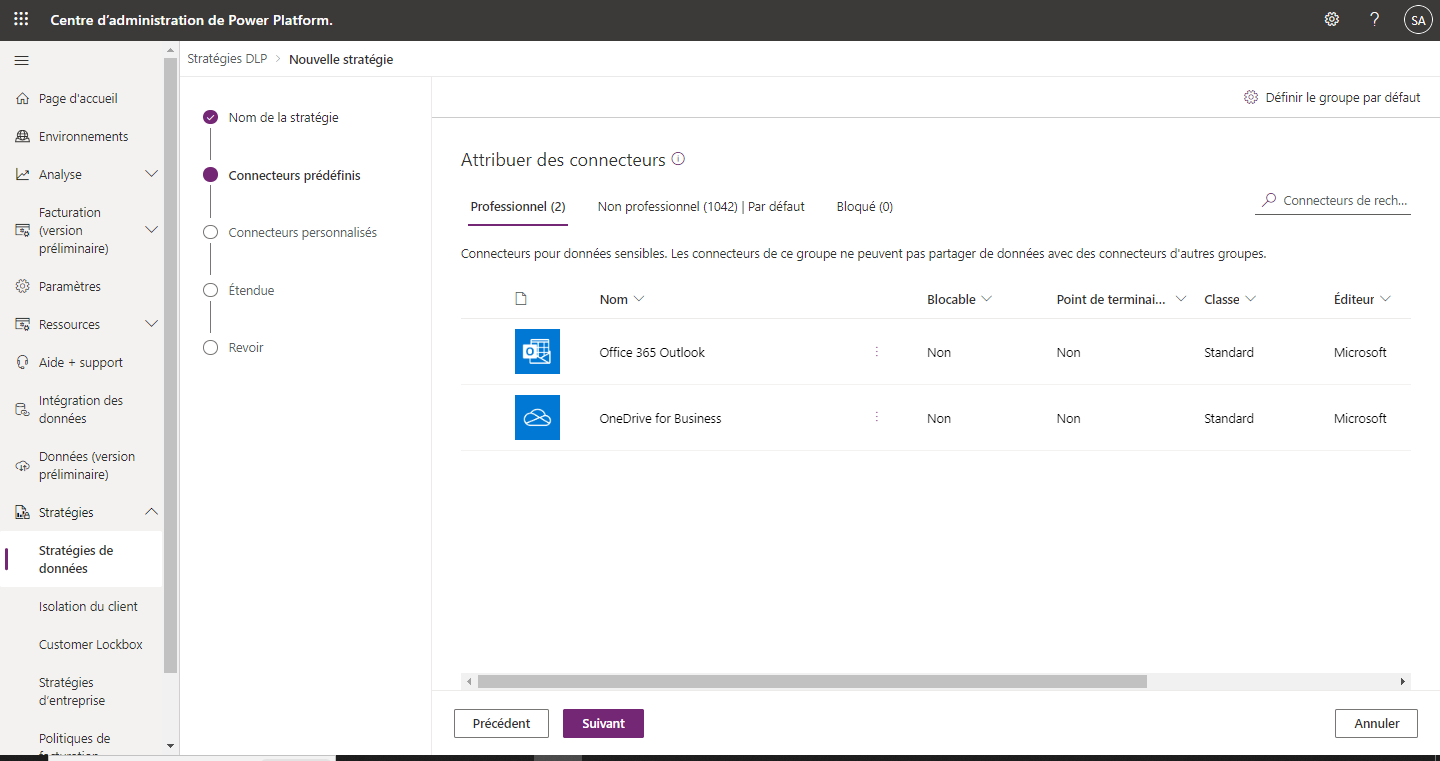The height and width of the screenshot is (761, 1440).
Task: Click the Intégration des données icon
Action: tap(22, 410)
